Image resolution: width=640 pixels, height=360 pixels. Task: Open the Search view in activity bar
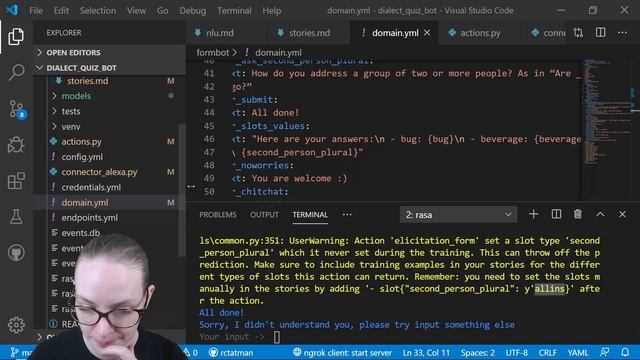point(16,72)
